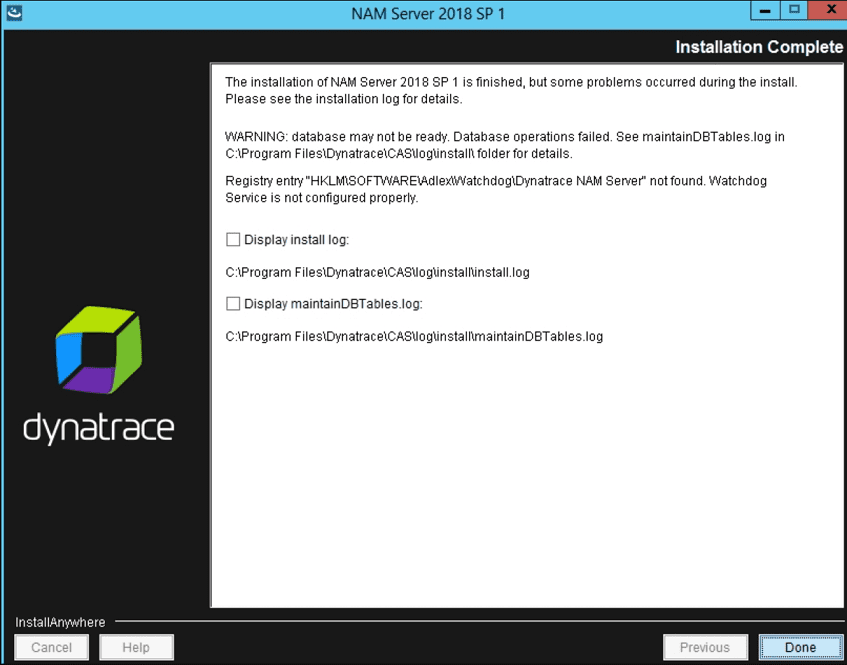Click the Previous button
The width and height of the screenshot is (847, 665).
[705, 647]
